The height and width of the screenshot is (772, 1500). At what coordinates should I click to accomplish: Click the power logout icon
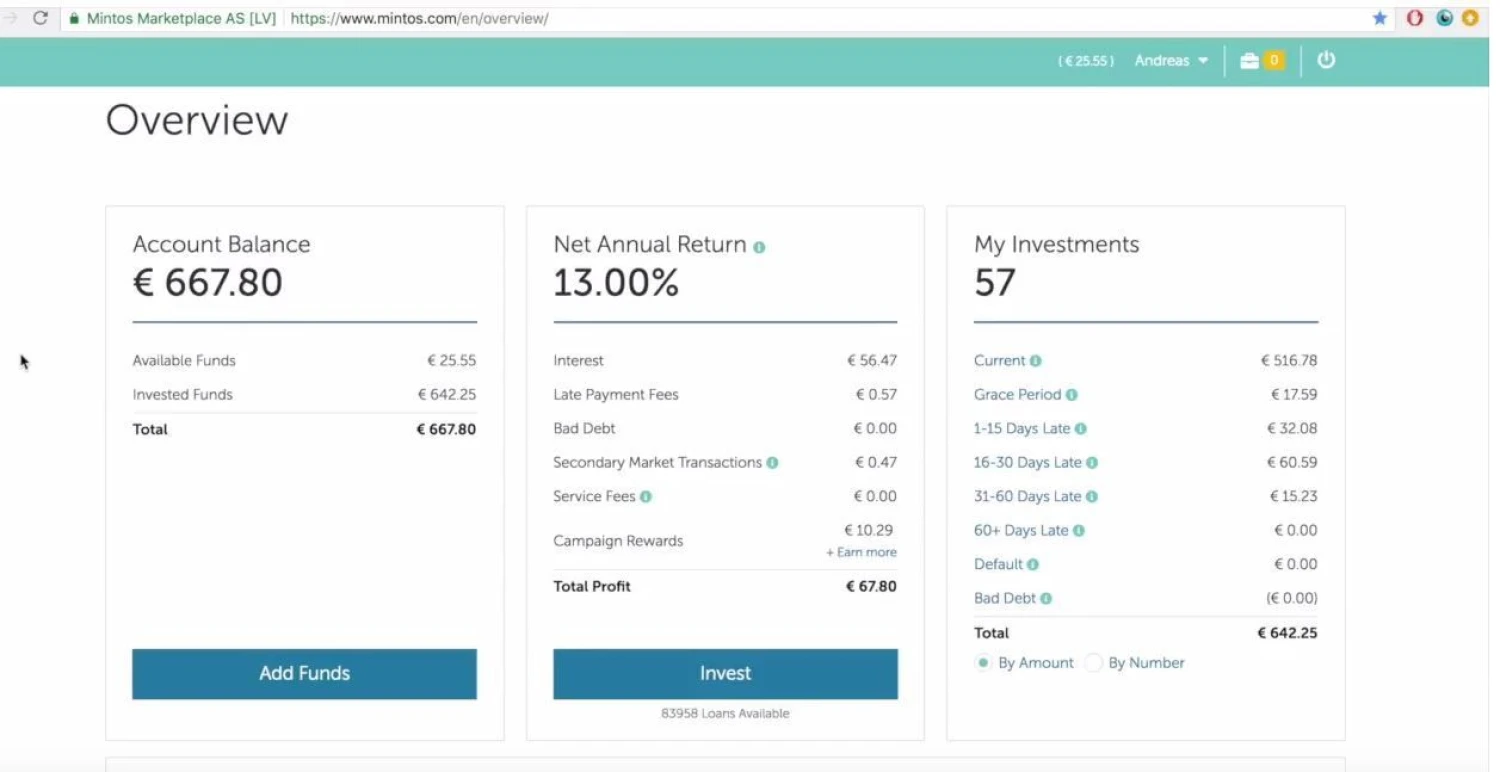pyautogui.click(x=1326, y=60)
